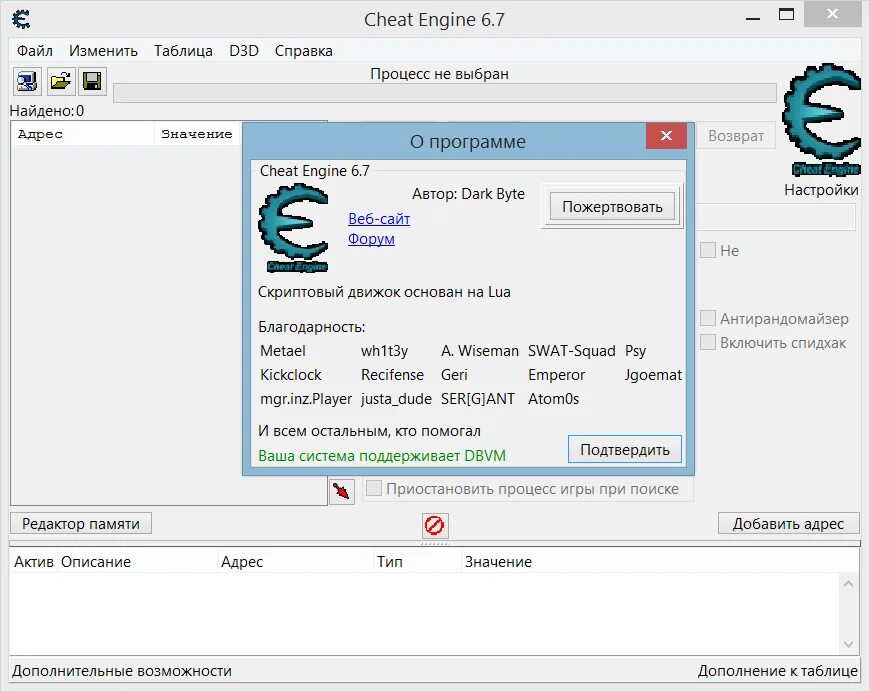Click the Cheat Engine logo in About dialog
Viewport: 870px width, 692px height.
(x=293, y=226)
